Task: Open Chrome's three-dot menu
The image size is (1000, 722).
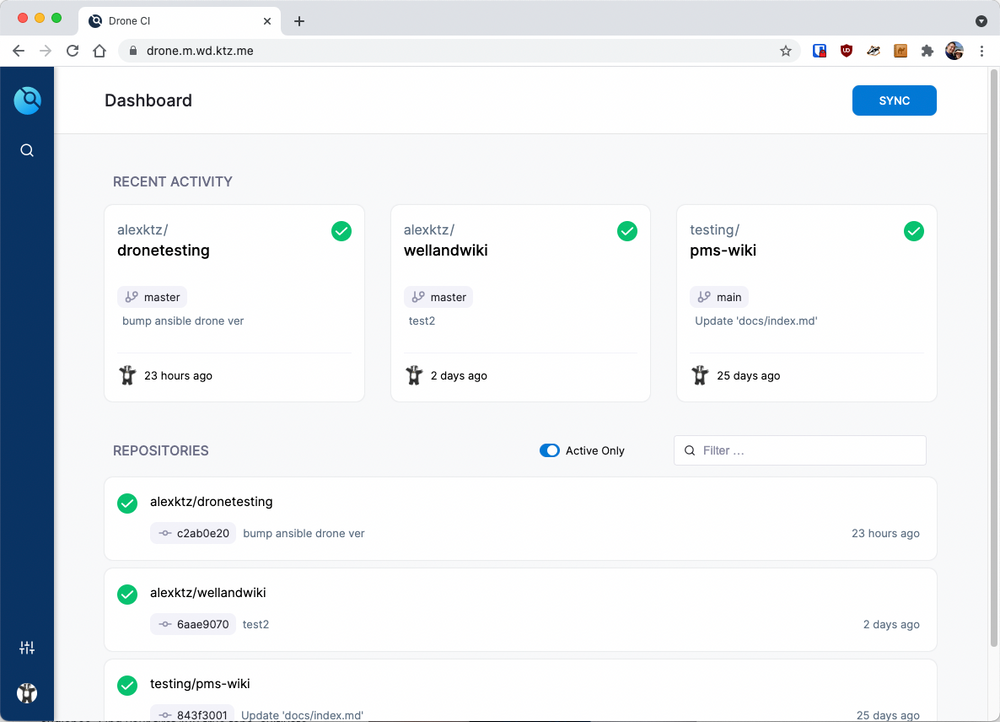Action: coord(982,50)
